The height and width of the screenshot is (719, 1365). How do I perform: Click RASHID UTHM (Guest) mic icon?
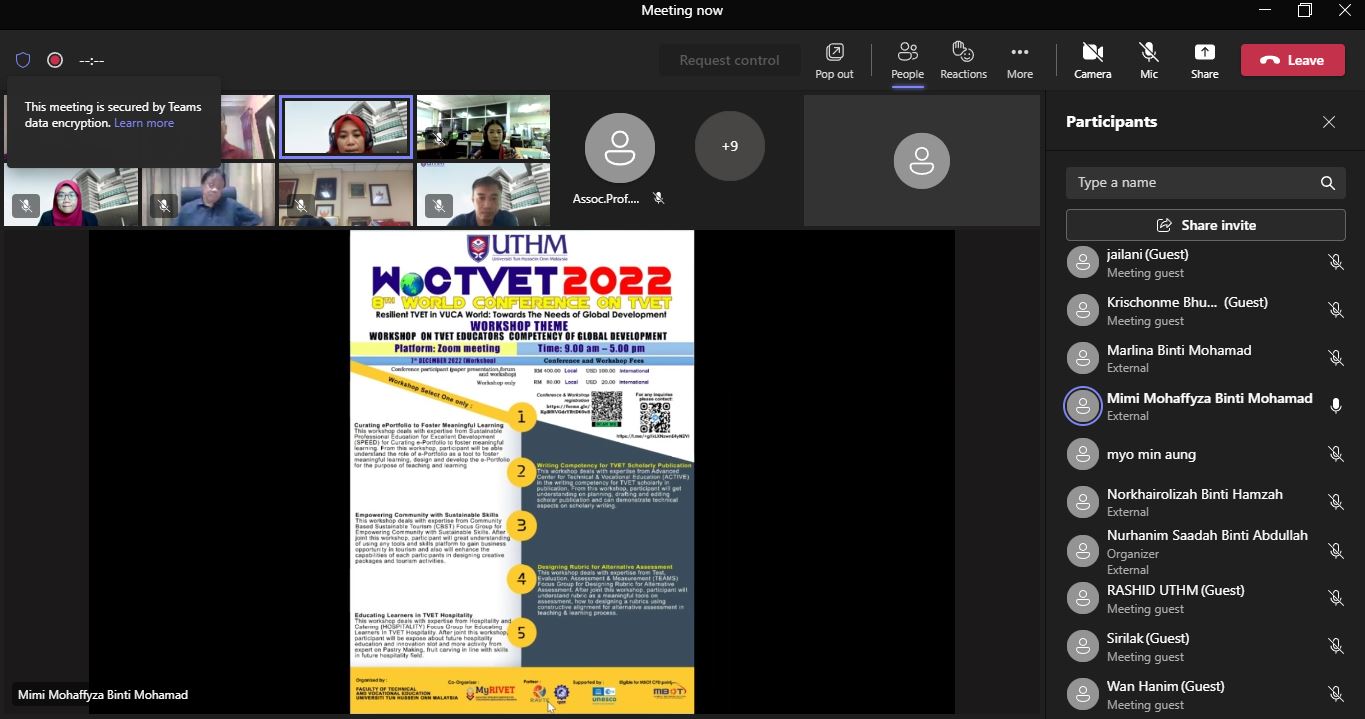[1335, 598]
